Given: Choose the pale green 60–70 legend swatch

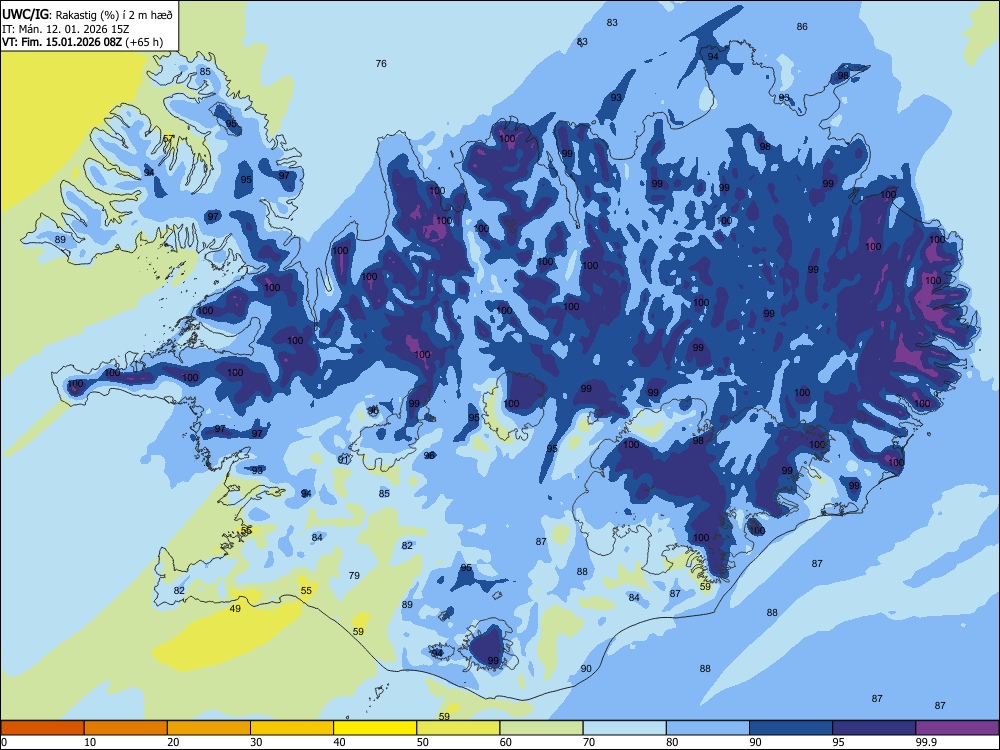Looking at the screenshot, I should [x=541, y=728].
